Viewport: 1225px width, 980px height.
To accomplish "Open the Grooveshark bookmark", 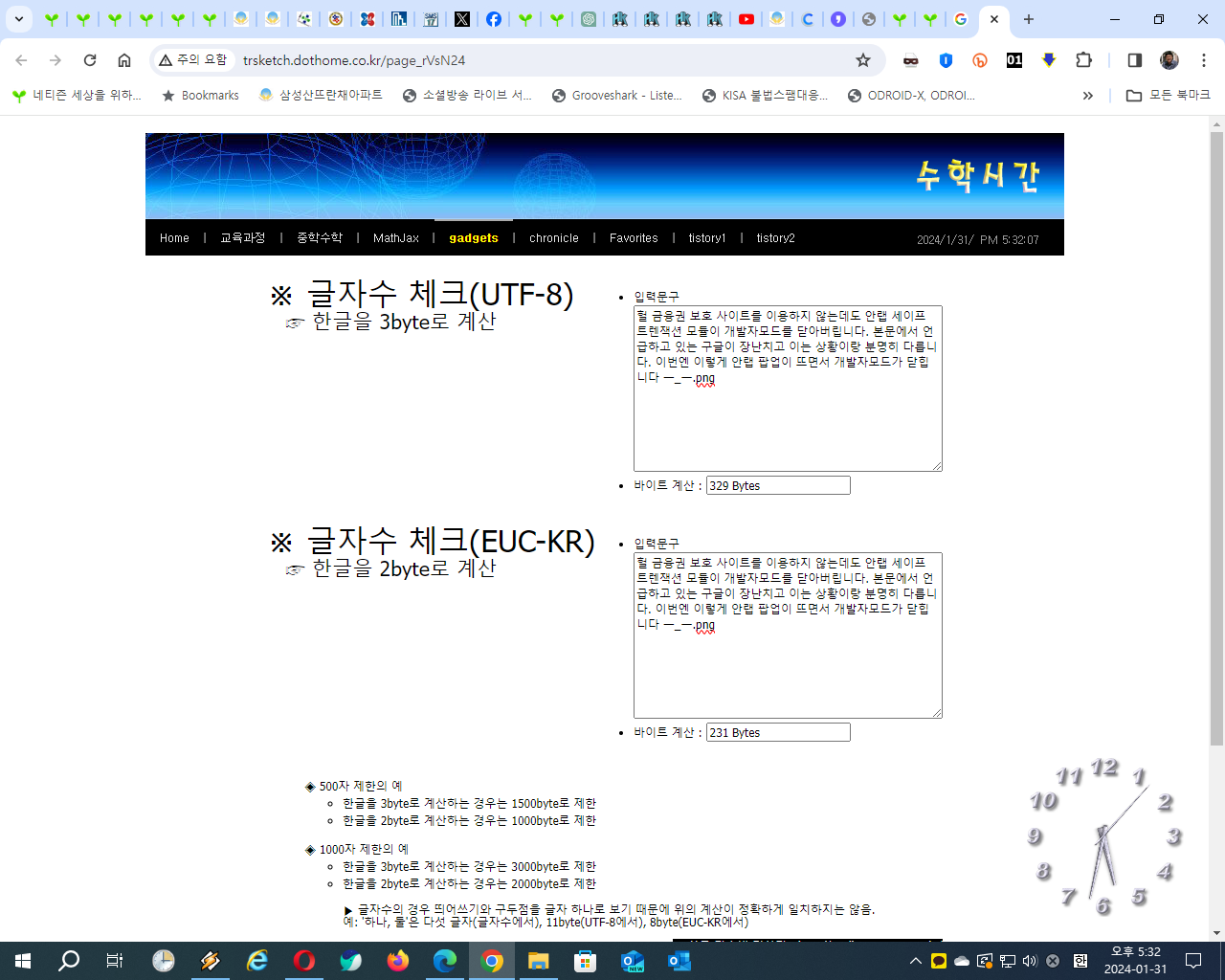I will pyautogui.click(x=617, y=96).
